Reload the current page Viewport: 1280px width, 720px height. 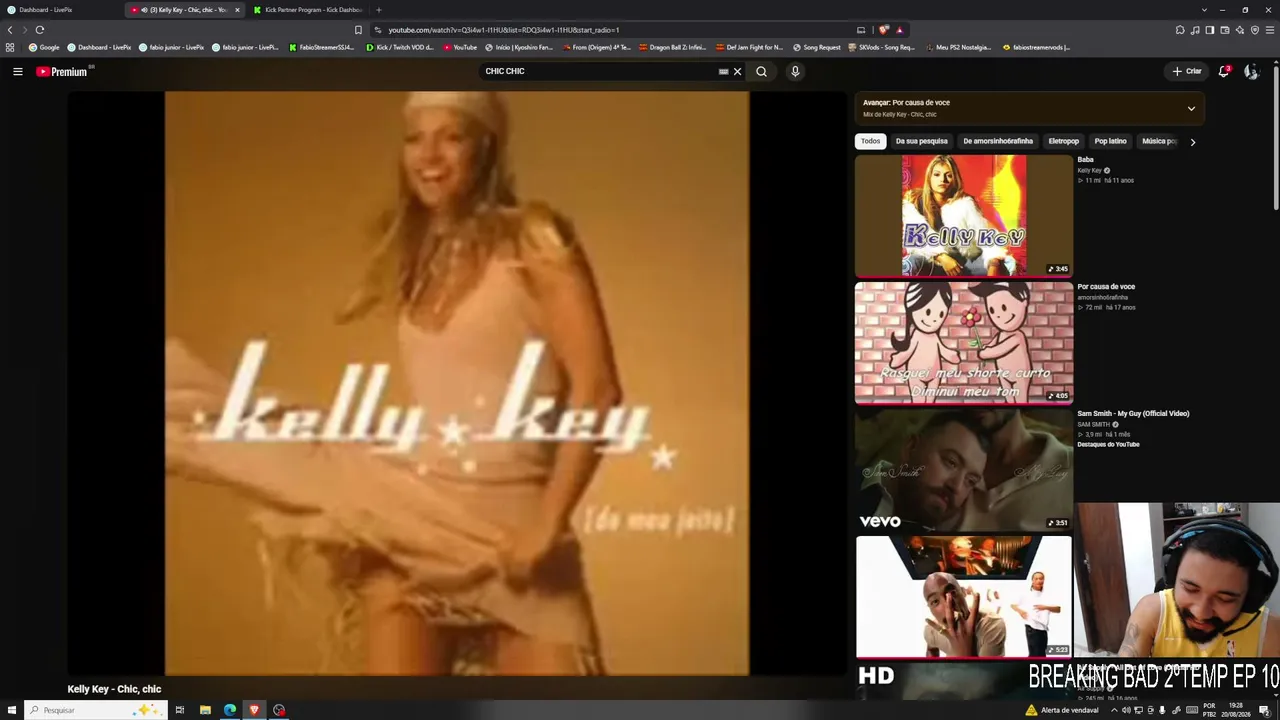[40, 30]
